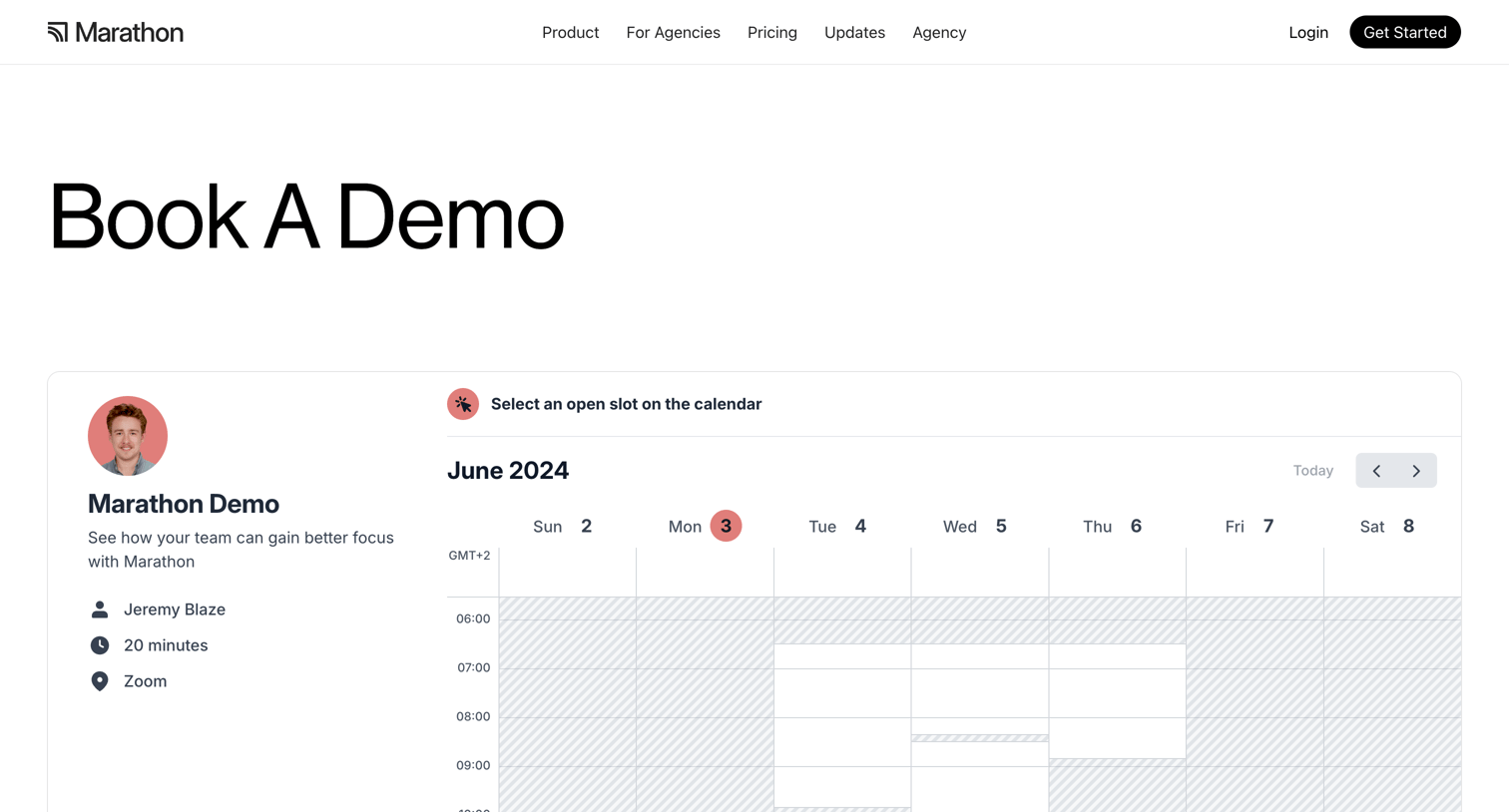This screenshot has height=812, width=1509.
Task: Select the Sat 8 day header
Action: point(1387,527)
